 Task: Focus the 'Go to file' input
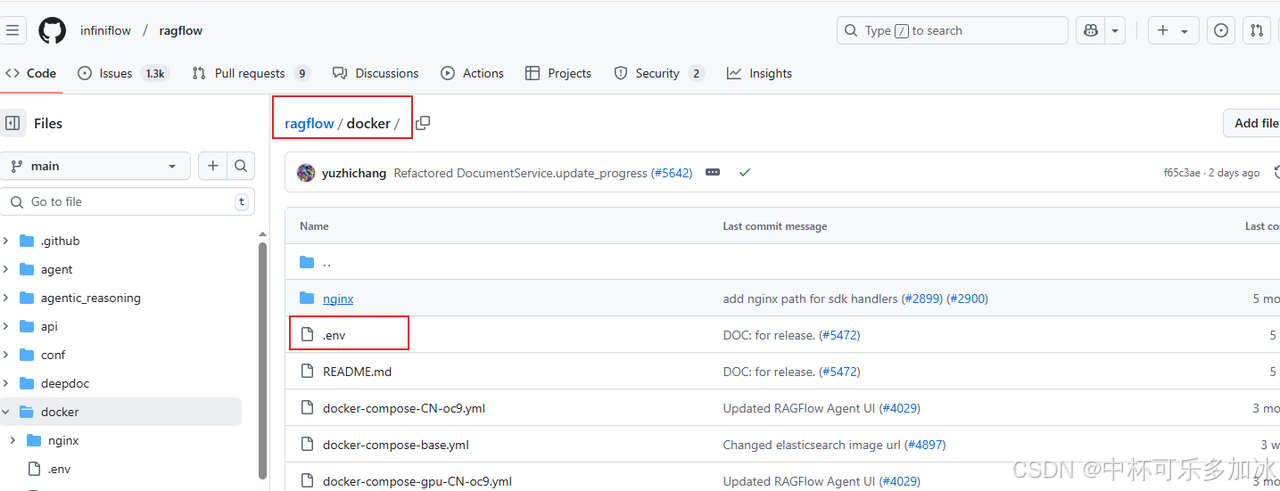pos(127,201)
